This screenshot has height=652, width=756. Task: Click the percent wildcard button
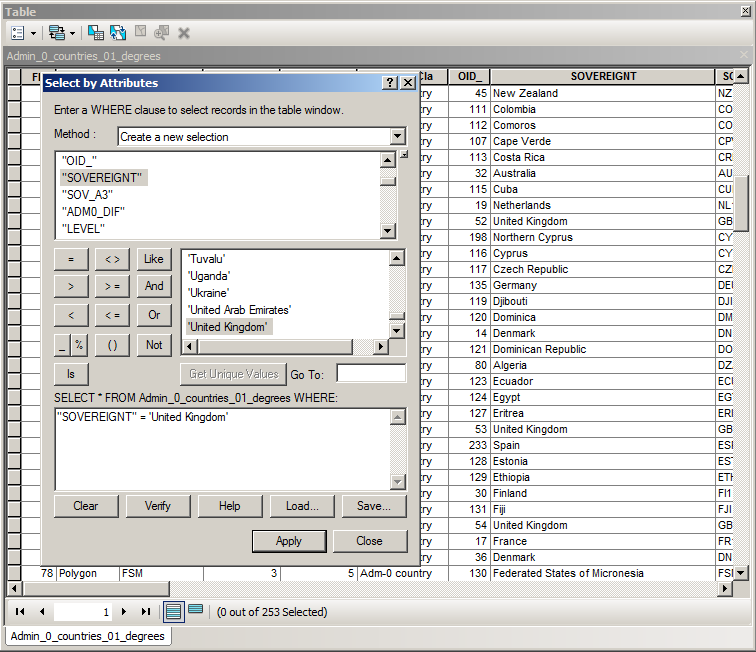79,345
